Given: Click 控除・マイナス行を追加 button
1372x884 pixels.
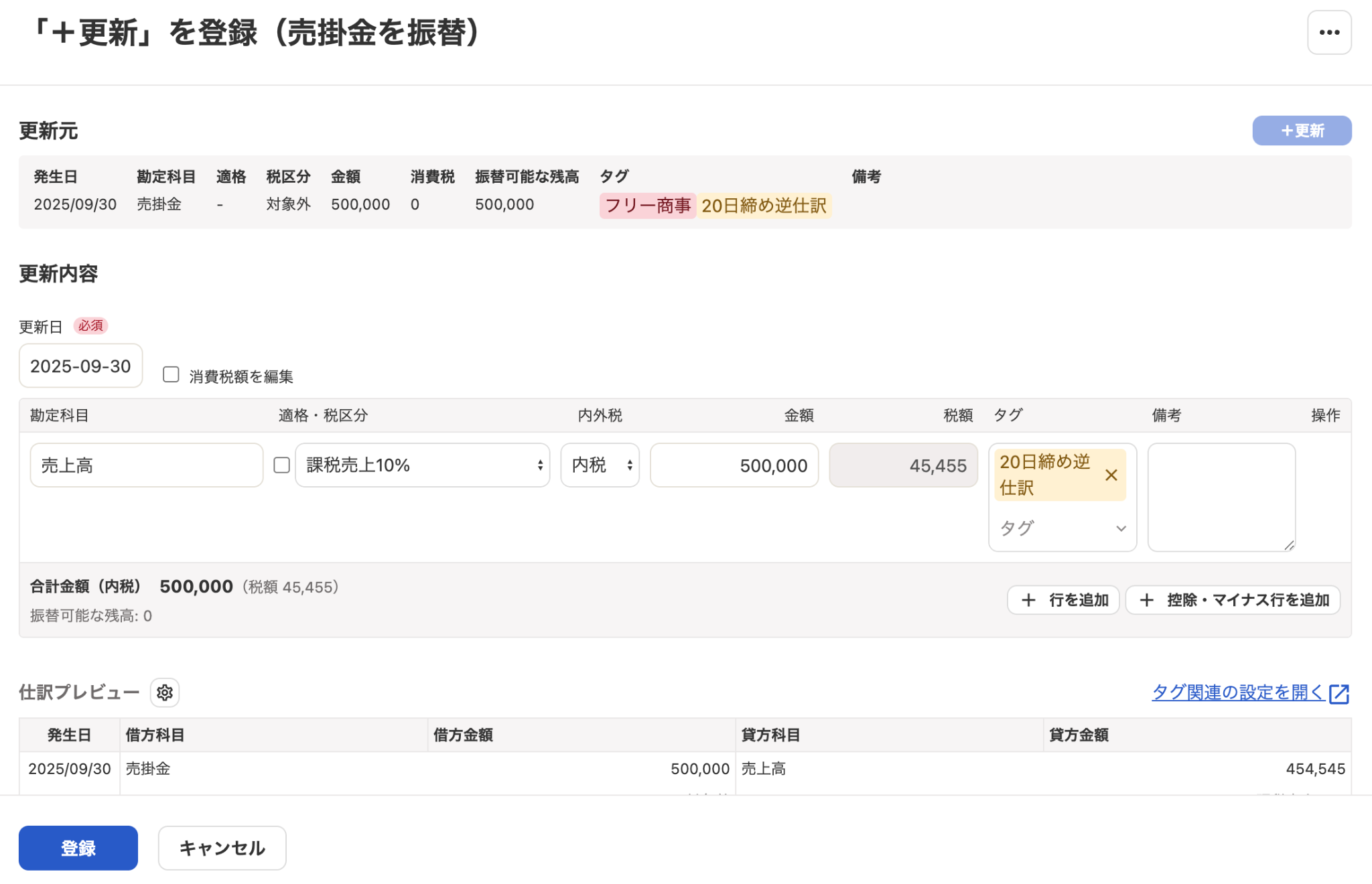Looking at the screenshot, I should pos(1233,599).
